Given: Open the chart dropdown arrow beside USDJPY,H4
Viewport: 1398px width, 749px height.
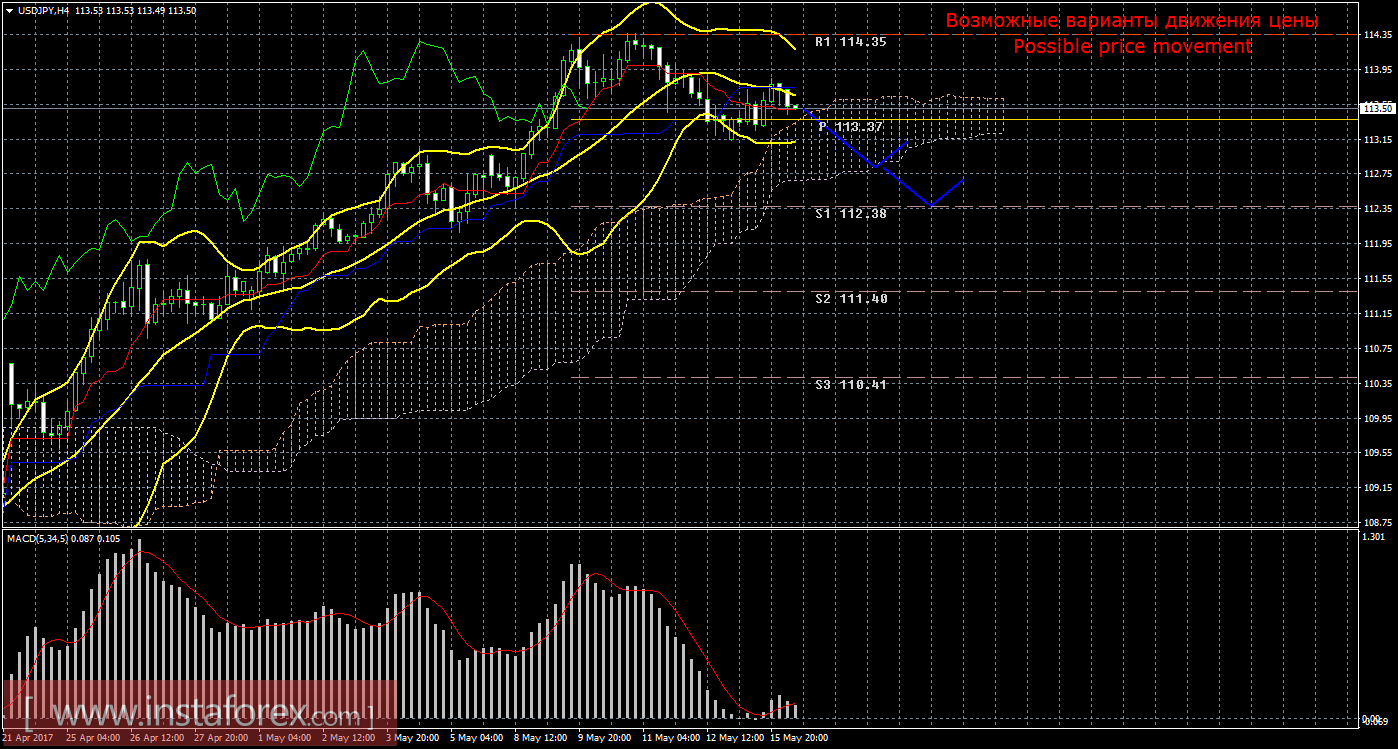Looking at the screenshot, I should click(x=9, y=10).
